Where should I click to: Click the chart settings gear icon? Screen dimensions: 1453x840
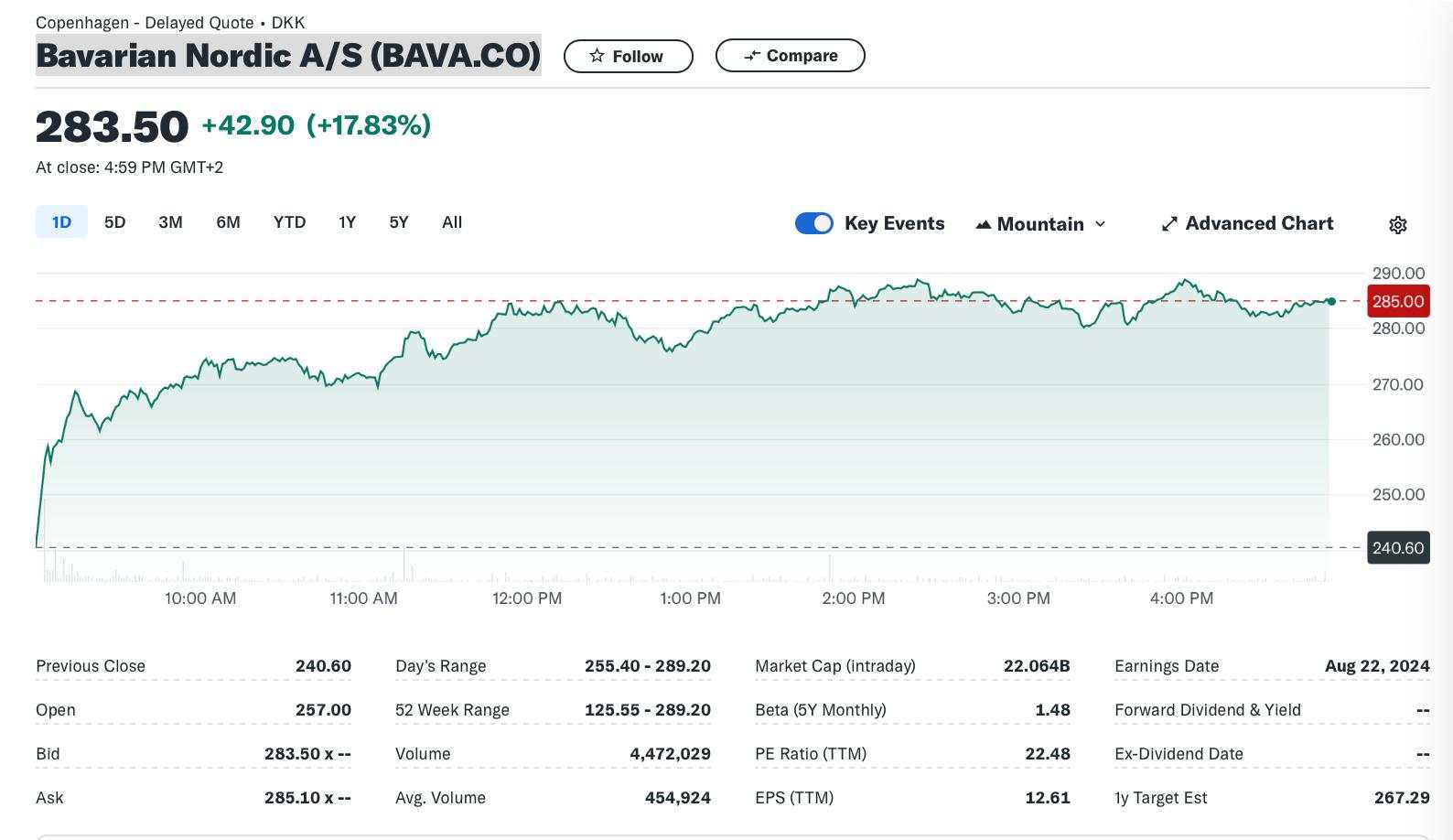(1397, 224)
